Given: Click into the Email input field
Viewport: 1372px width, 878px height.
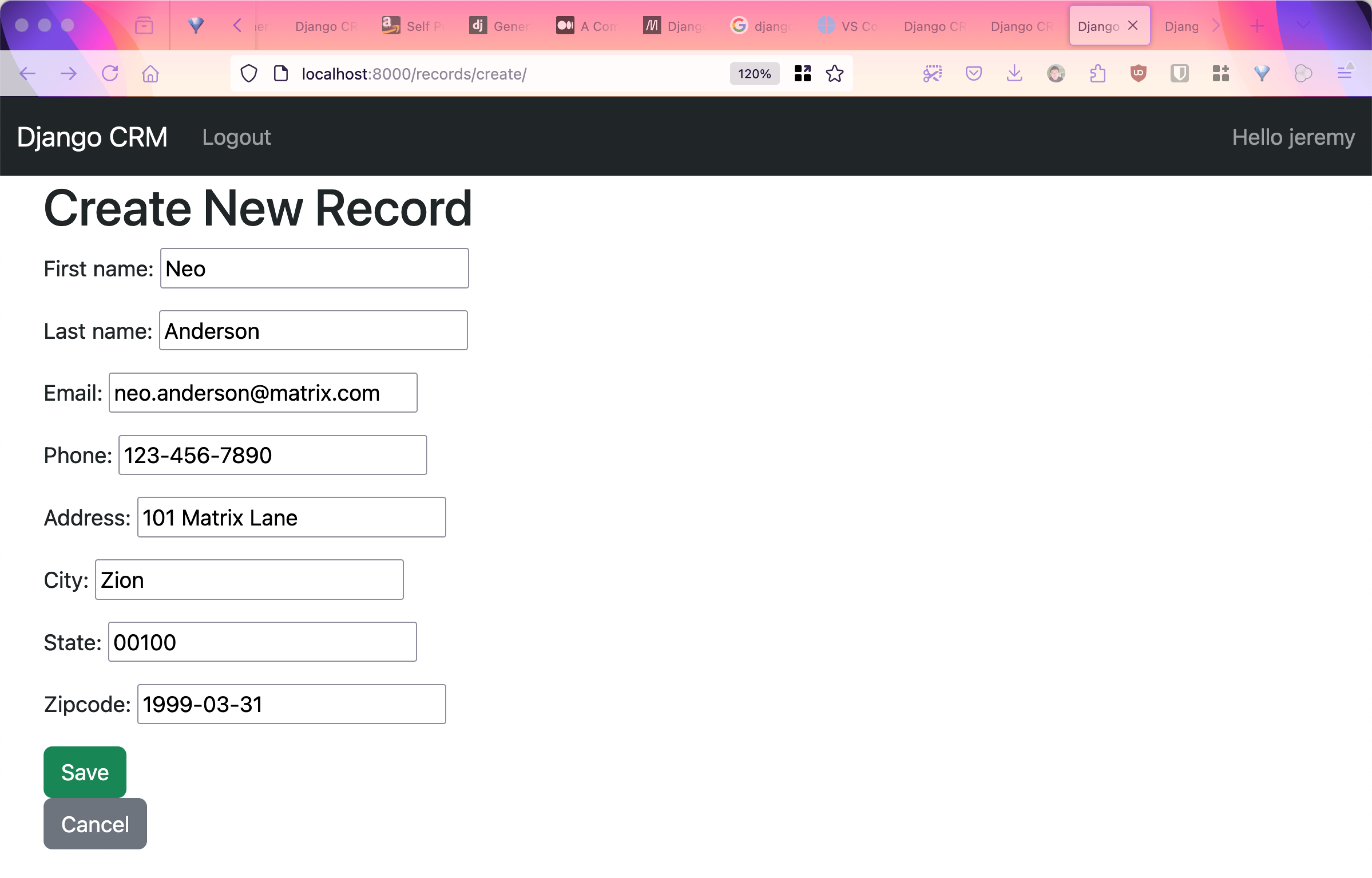Looking at the screenshot, I should pos(263,393).
